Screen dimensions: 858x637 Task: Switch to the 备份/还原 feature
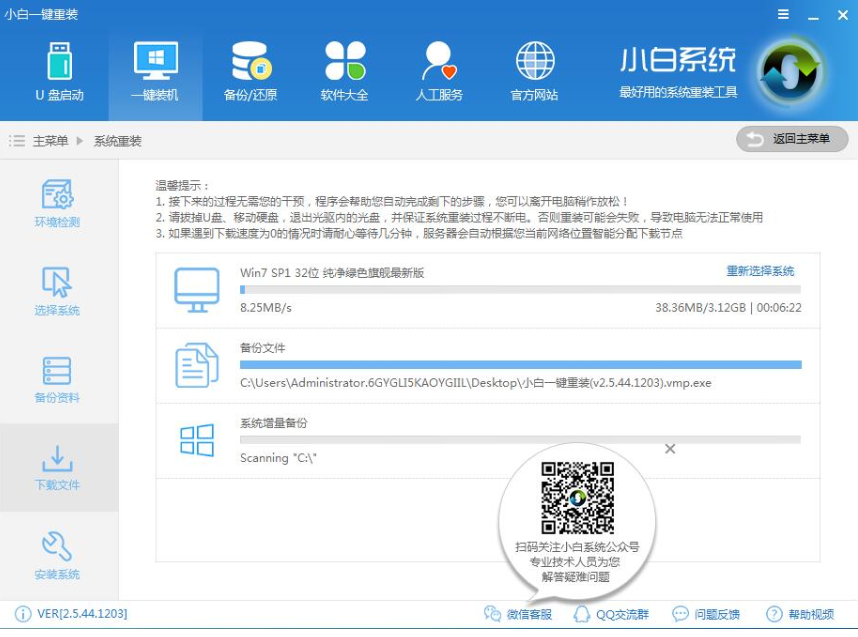point(250,70)
